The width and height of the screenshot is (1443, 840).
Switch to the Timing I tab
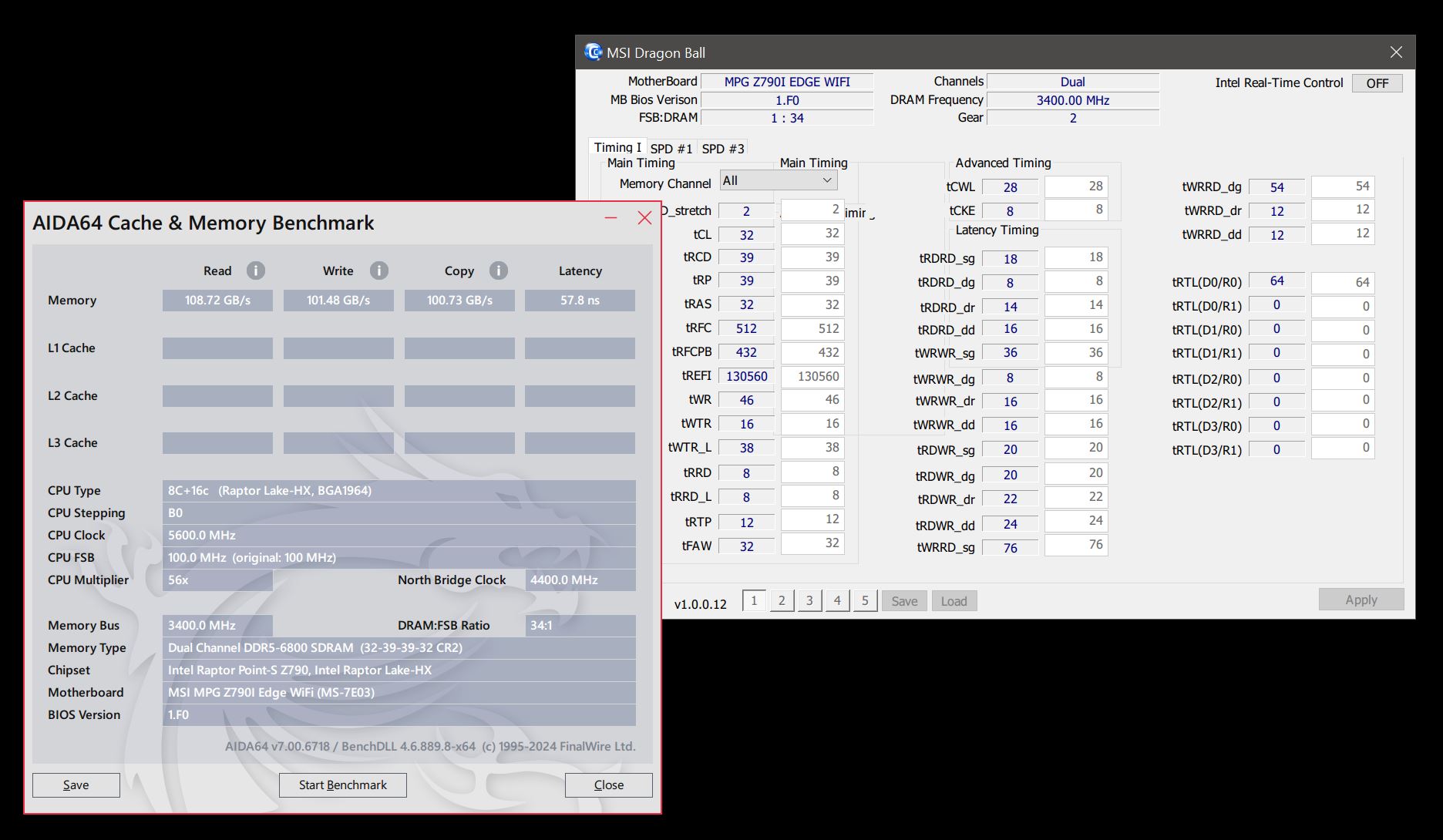click(617, 147)
